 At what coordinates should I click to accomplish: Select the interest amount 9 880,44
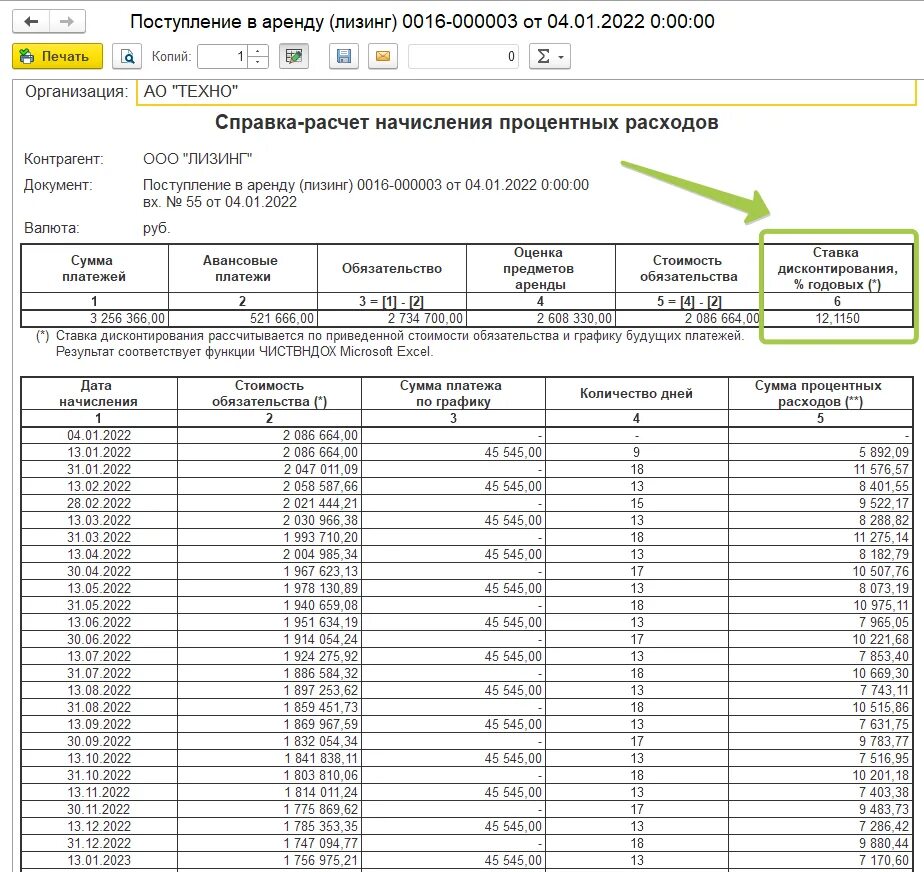[x=820, y=844]
